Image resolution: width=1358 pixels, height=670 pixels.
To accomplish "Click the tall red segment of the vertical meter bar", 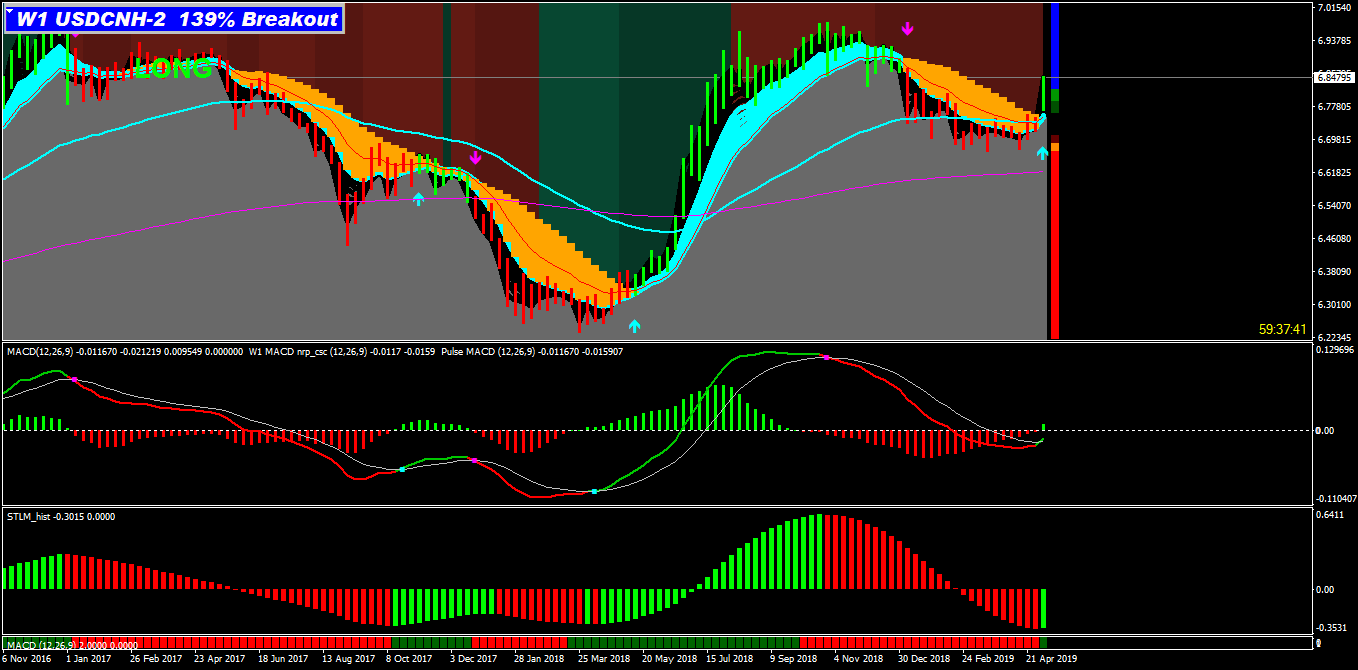I will [x=1055, y=245].
